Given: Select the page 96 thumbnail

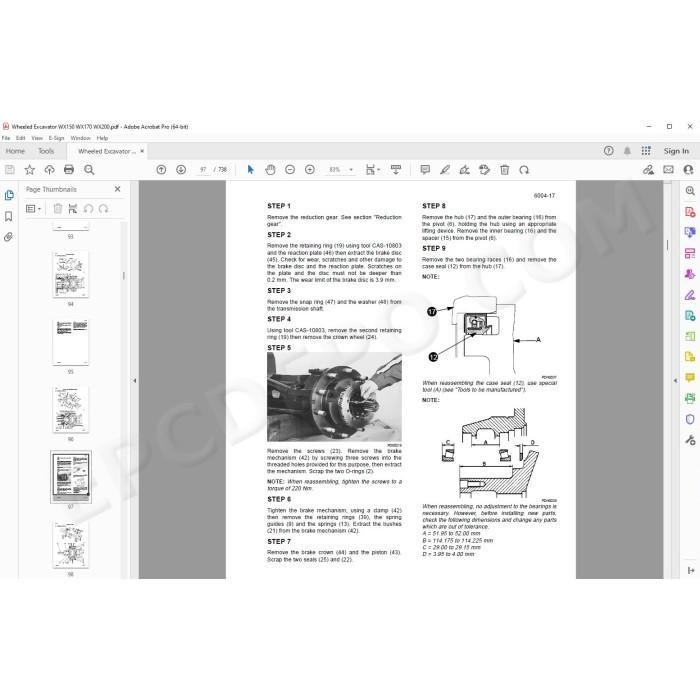Looking at the screenshot, I should [71, 409].
